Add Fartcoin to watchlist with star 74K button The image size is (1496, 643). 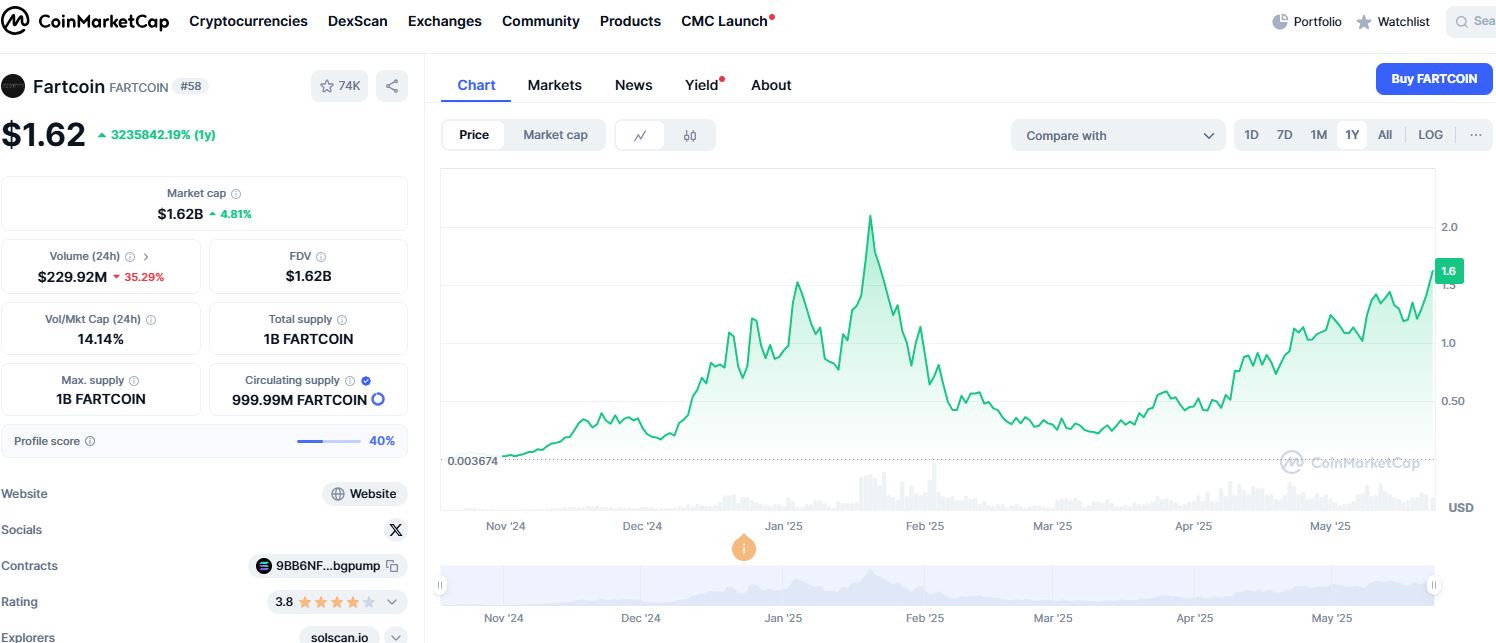(340, 86)
